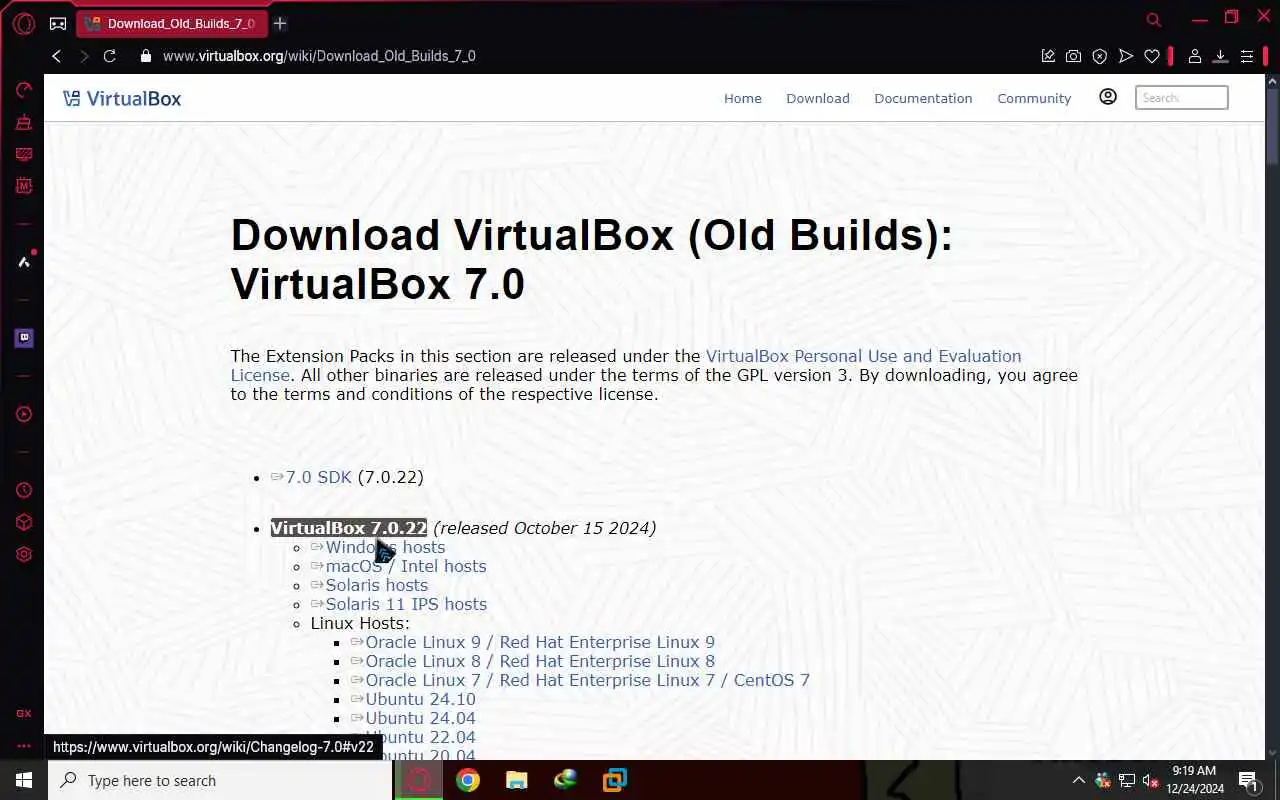Open the sidebar three-dots setup menu
1280x800 pixels.
pos(24,746)
